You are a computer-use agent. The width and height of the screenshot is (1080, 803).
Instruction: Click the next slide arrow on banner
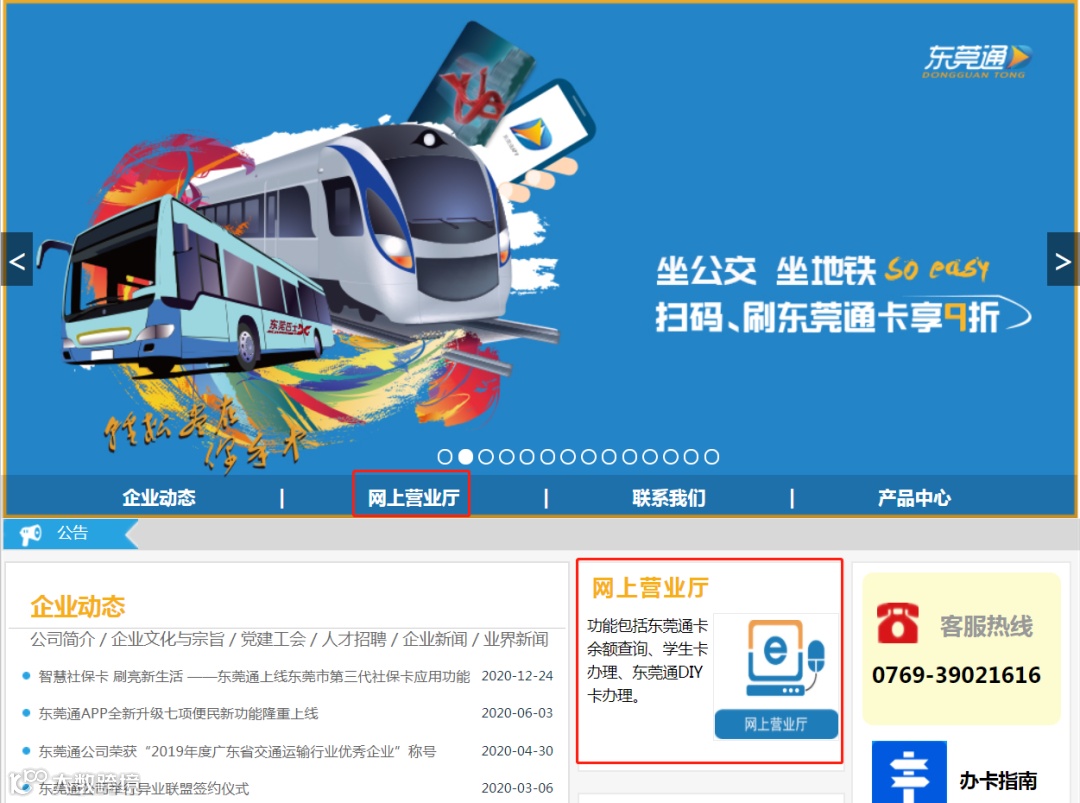(1062, 260)
